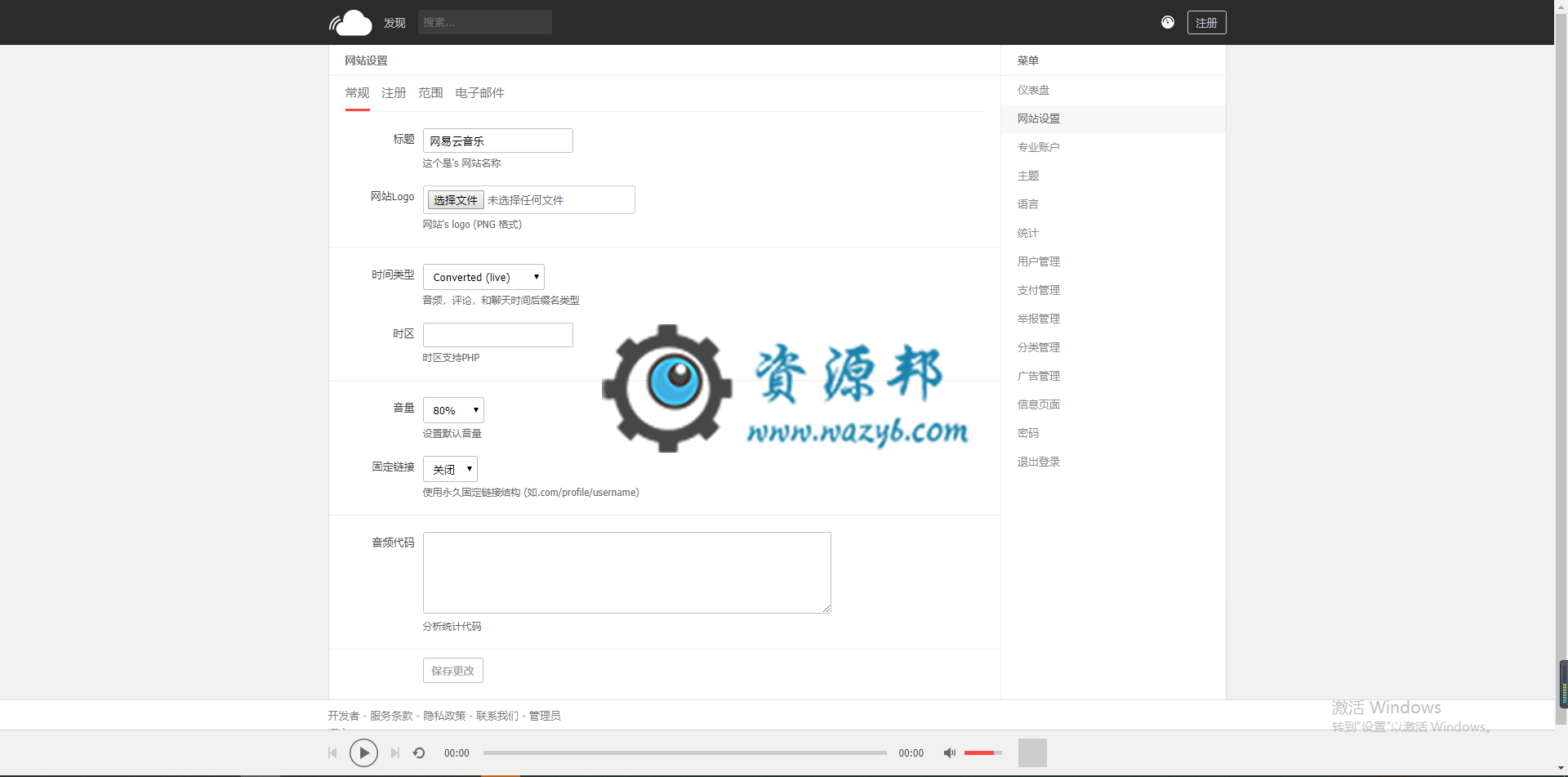
Task: Click the 注册 button in the header
Action: tap(1206, 23)
